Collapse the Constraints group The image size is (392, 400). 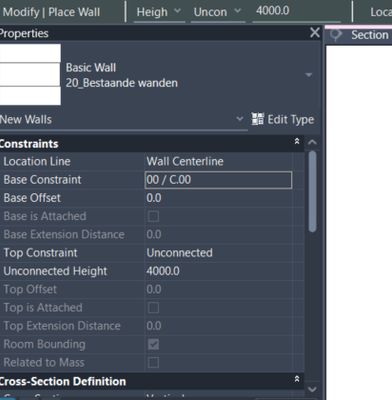point(297,142)
